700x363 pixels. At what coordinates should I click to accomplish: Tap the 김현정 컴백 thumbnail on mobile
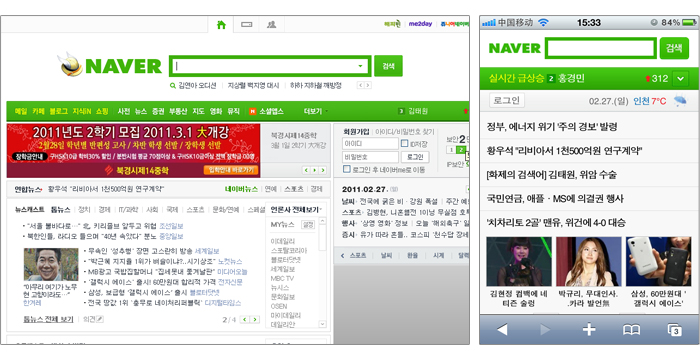click(519, 262)
